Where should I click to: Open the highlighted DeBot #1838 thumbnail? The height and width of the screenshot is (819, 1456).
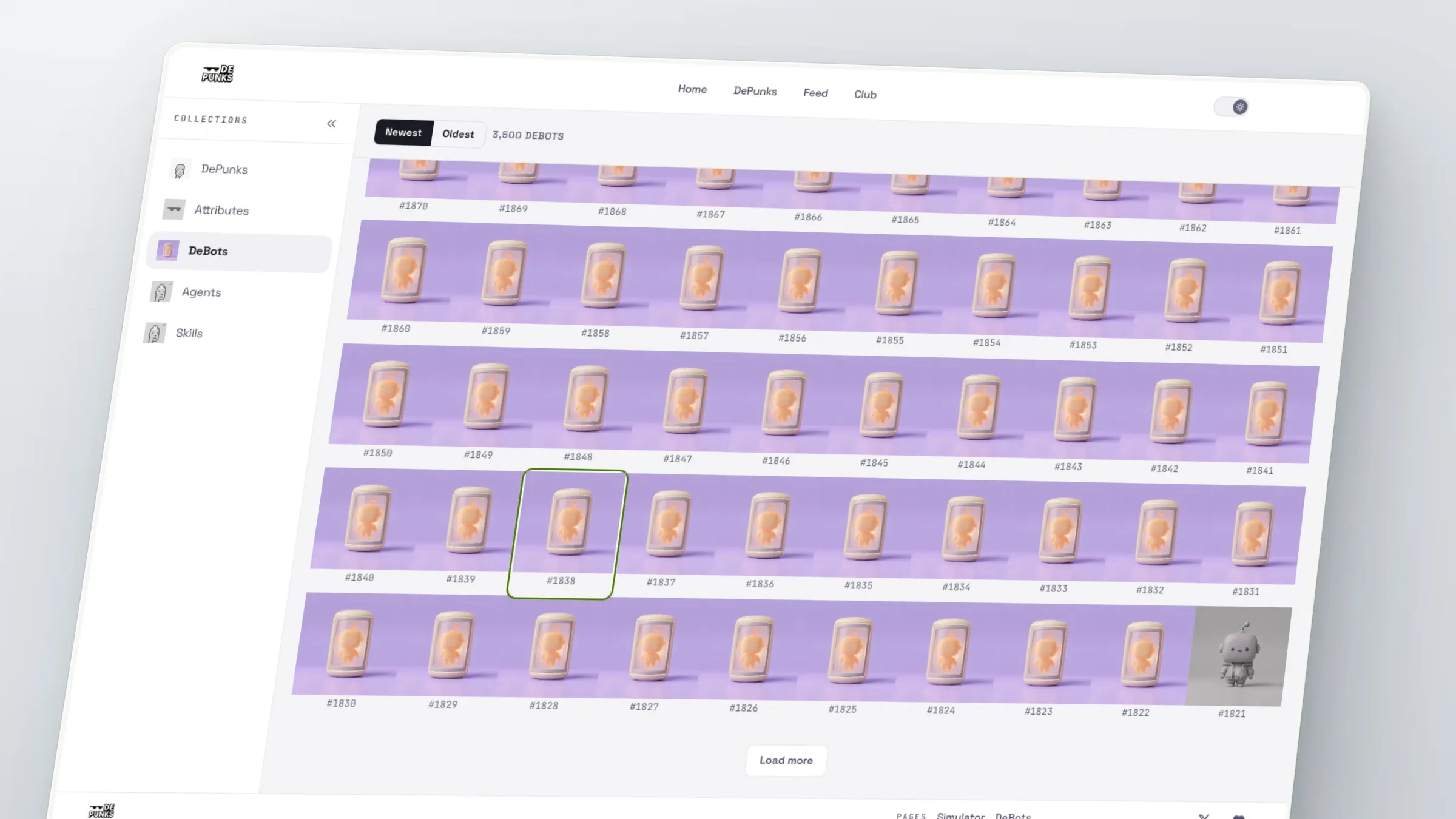point(567,534)
